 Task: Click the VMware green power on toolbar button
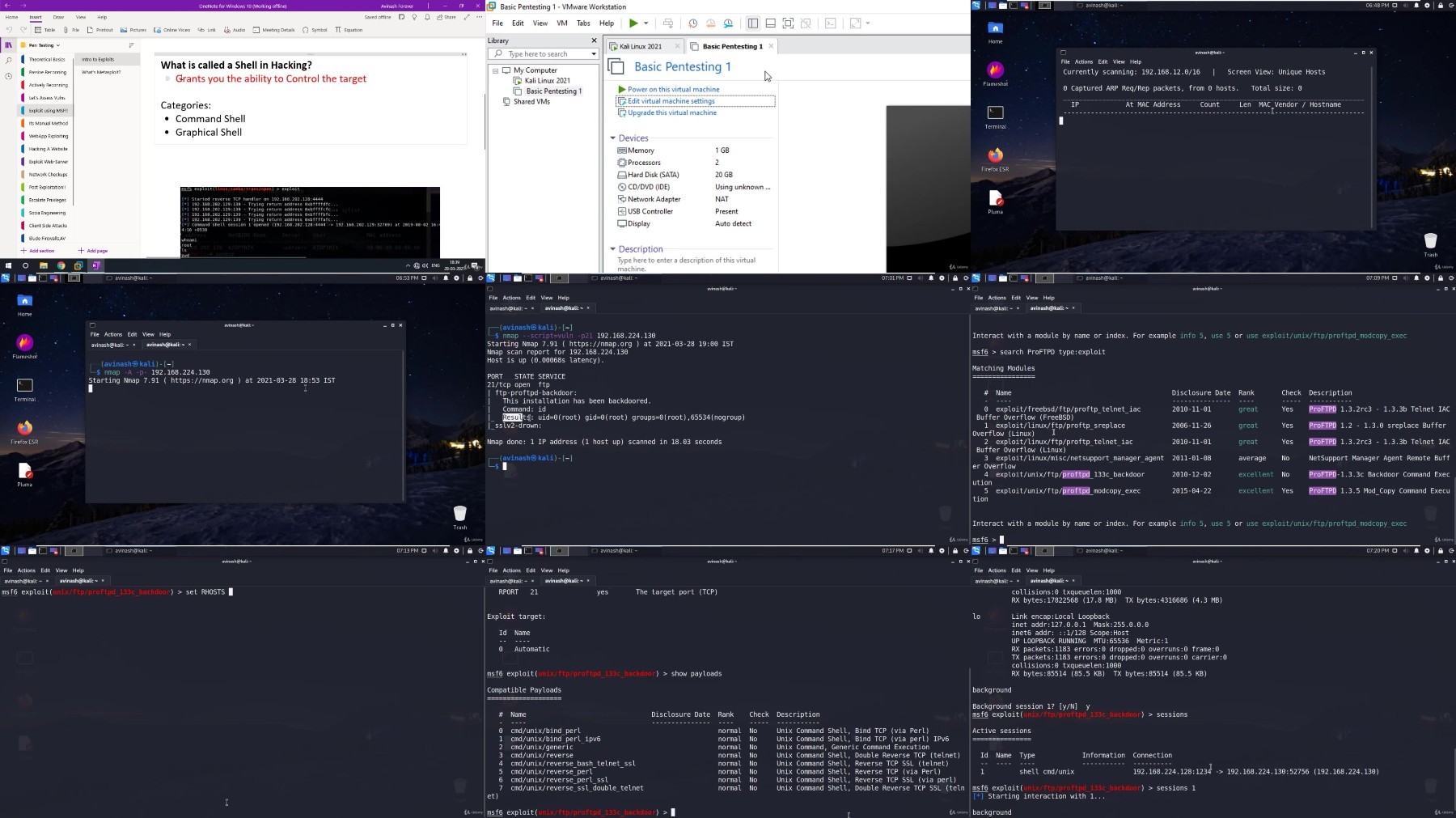[x=633, y=23]
